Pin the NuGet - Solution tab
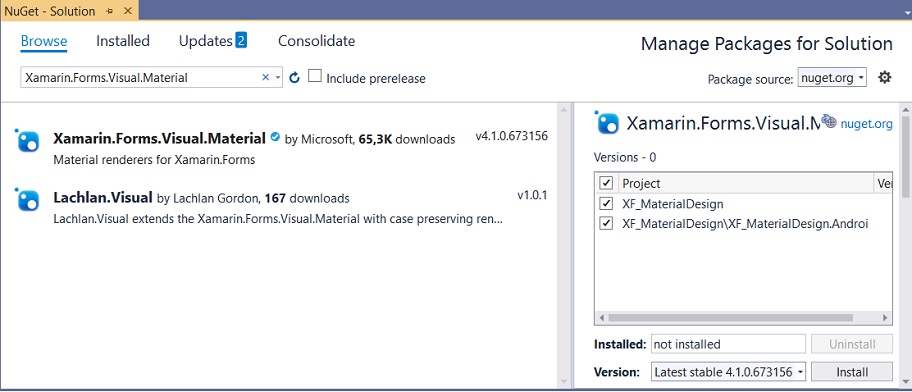This screenshot has width=912, height=392. tap(110, 10)
